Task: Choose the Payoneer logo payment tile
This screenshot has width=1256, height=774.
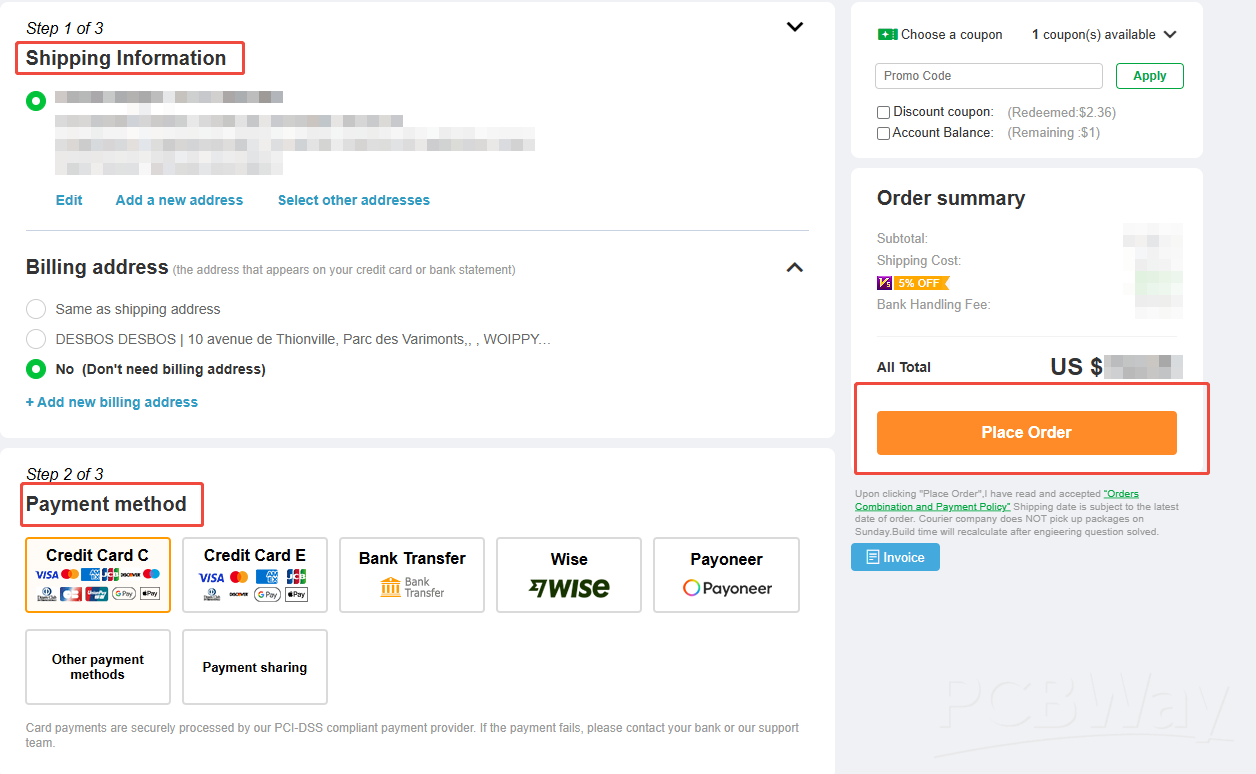Action: tap(726, 575)
